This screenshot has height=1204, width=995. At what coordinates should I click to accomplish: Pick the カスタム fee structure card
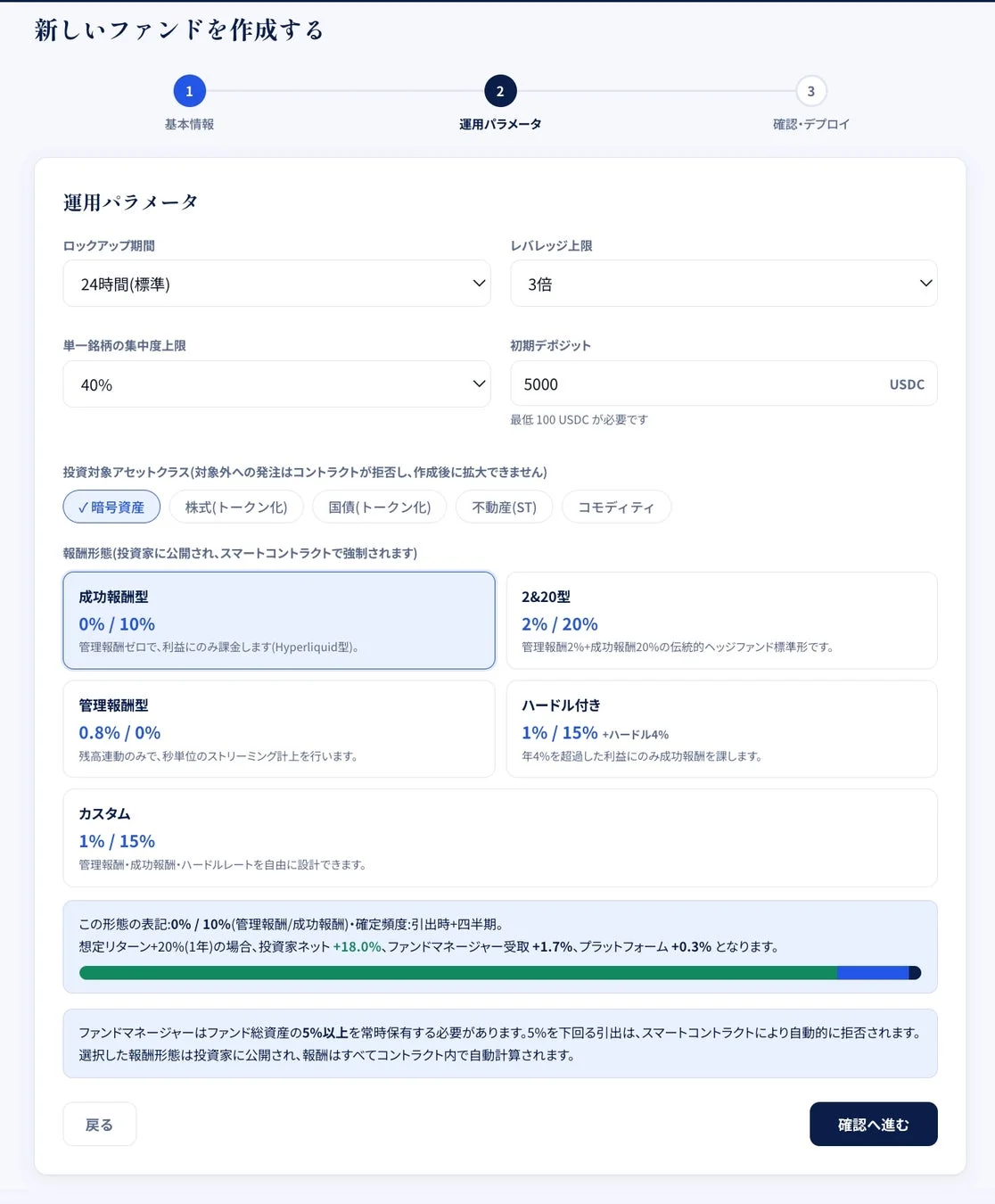[500, 837]
